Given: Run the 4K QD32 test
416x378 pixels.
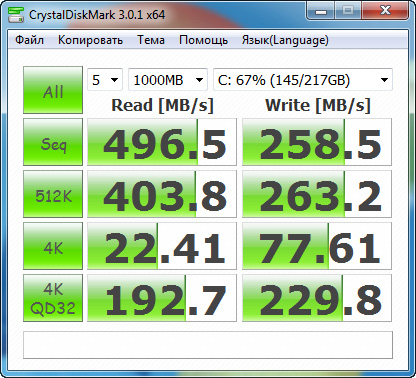Looking at the screenshot, I should click(53, 298).
